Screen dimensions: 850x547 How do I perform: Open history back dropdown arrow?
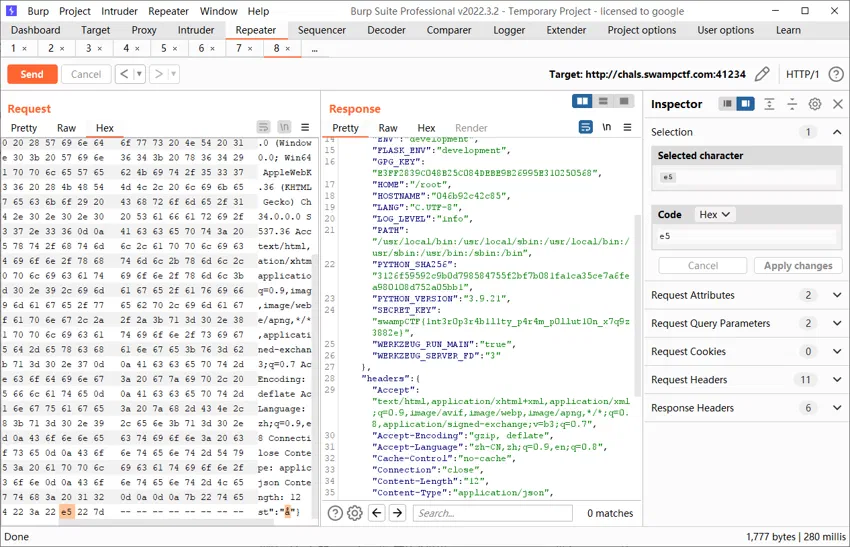click(139, 74)
